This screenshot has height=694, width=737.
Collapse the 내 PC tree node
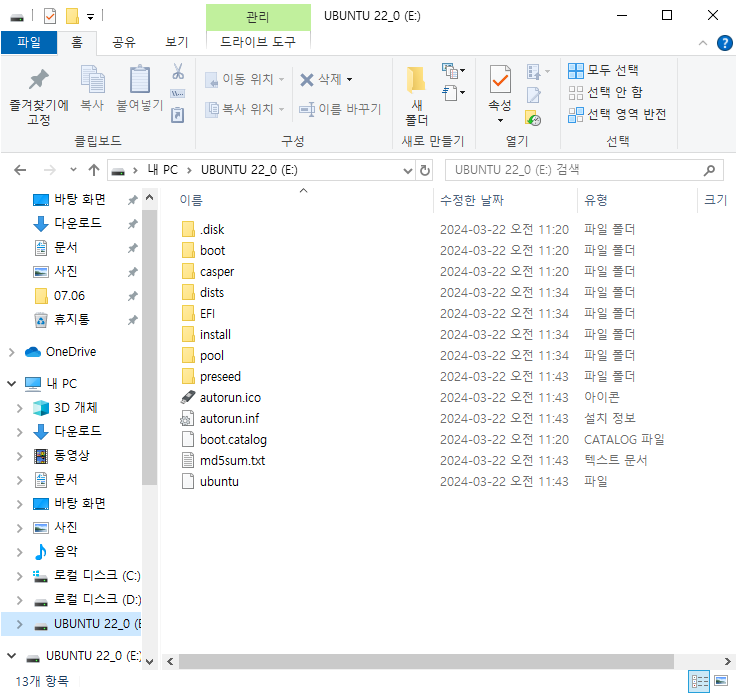coord(12,384)
